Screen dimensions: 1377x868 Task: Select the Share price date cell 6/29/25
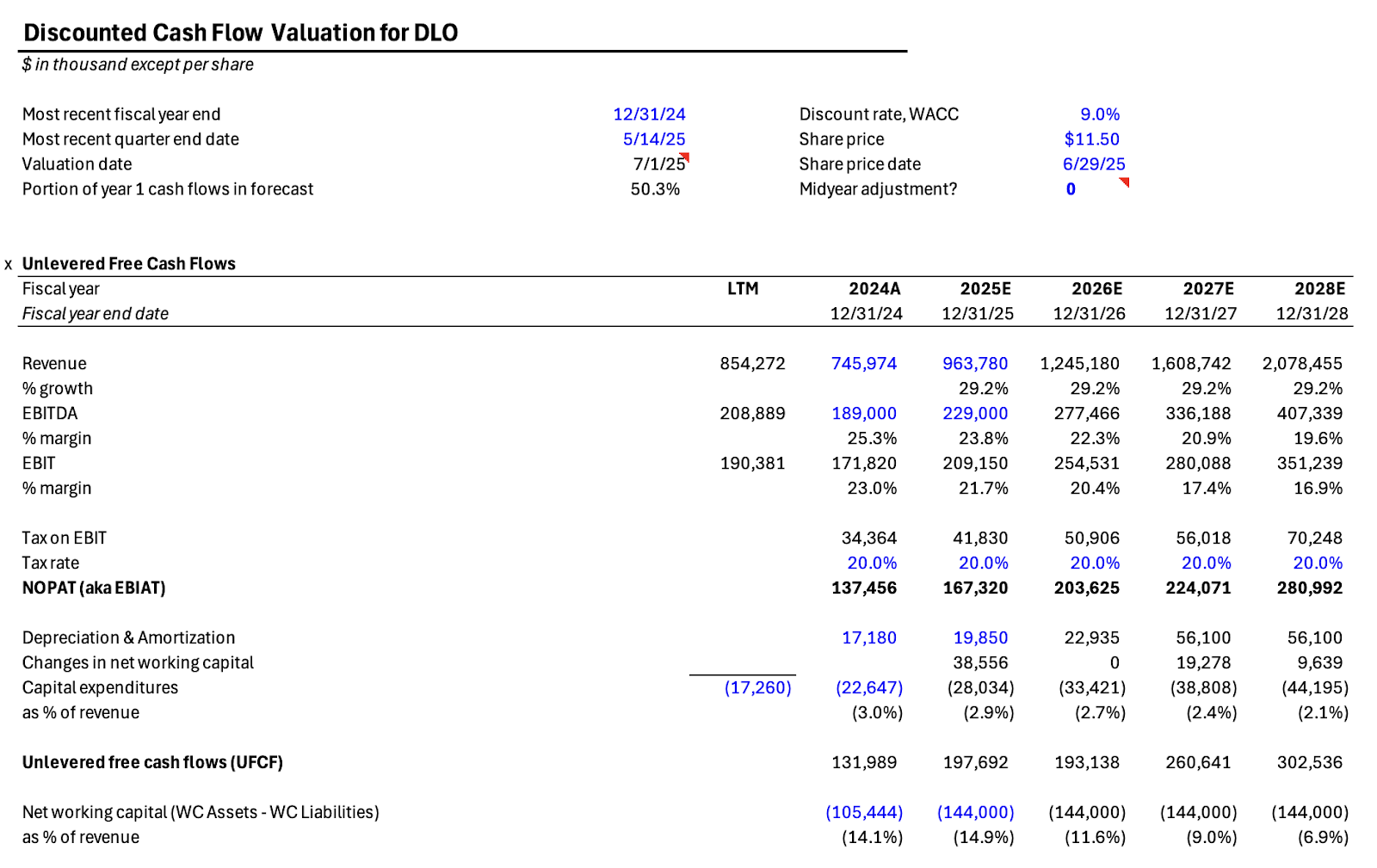point(1093,163)
